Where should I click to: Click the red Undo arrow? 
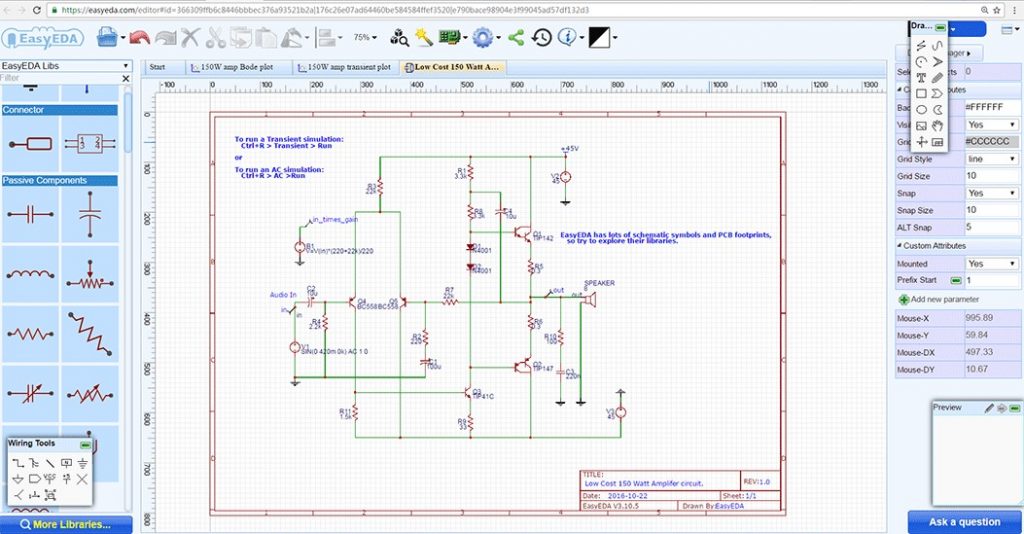(x=140, y=38)
